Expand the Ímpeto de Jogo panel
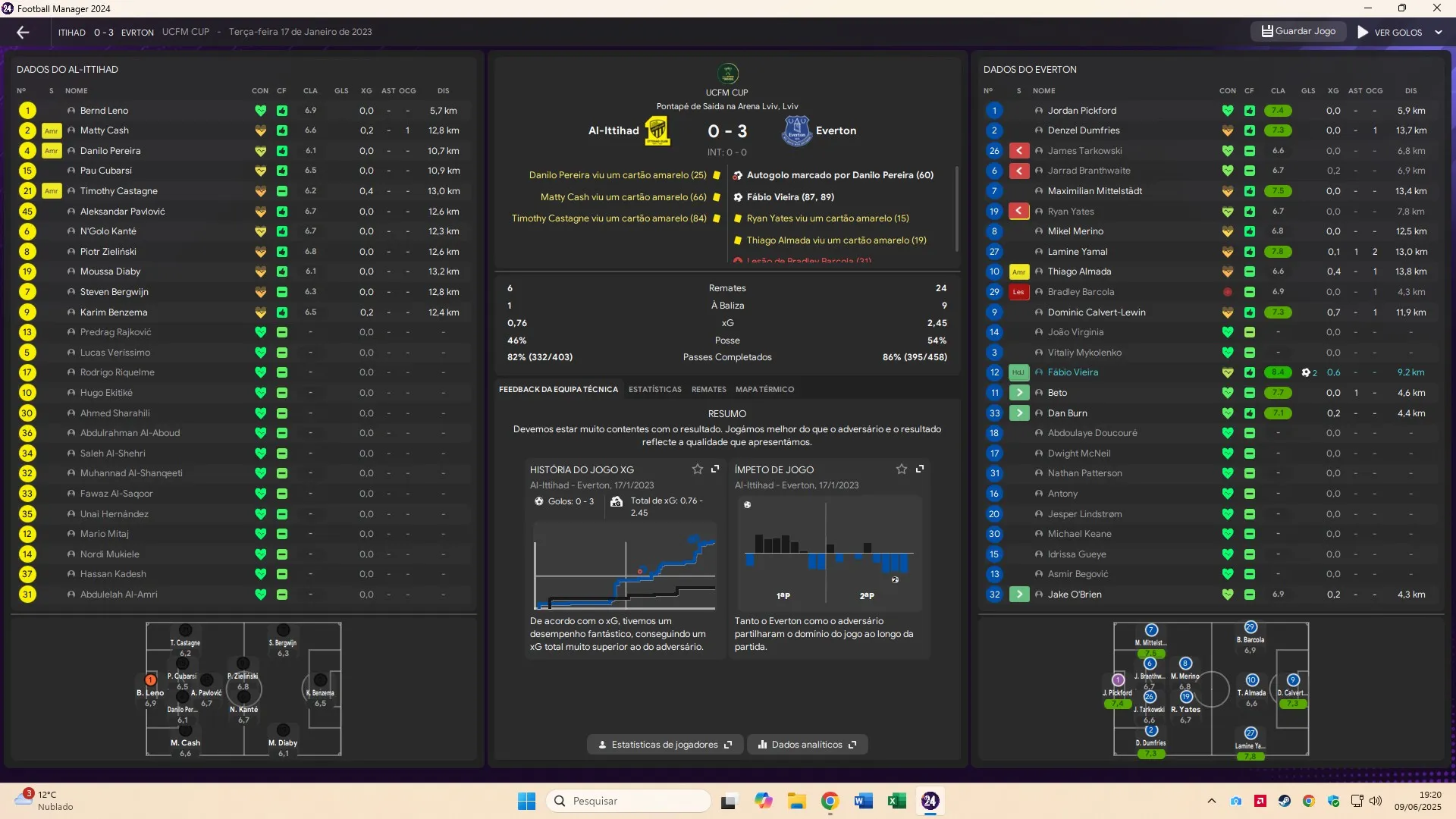The width and height of the screenshot is (1456, 819). pyautogui.click(x=920, y=469)
